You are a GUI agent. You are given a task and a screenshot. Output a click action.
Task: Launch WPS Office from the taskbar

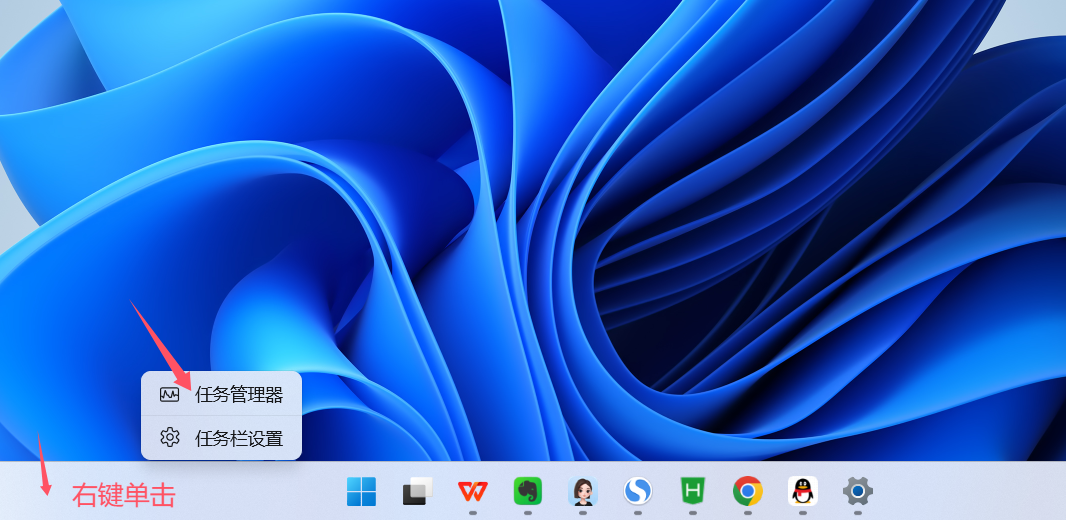coord(473,491)
